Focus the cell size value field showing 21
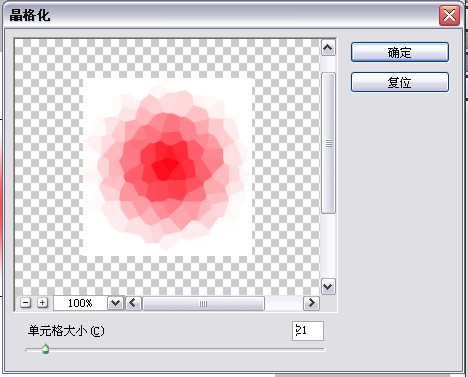 [308, 331]
